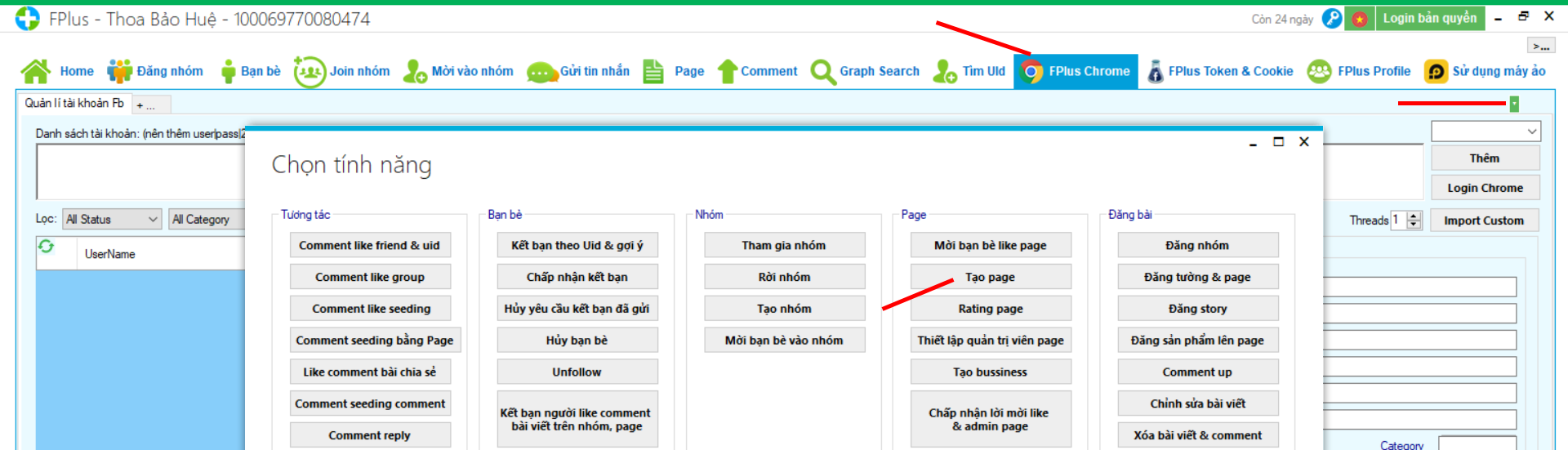This screenshot has width=1568, height=450.
Task: Open Đăng nhóm group posting tool
Action: pyautogui.click(x=155, y=72)
